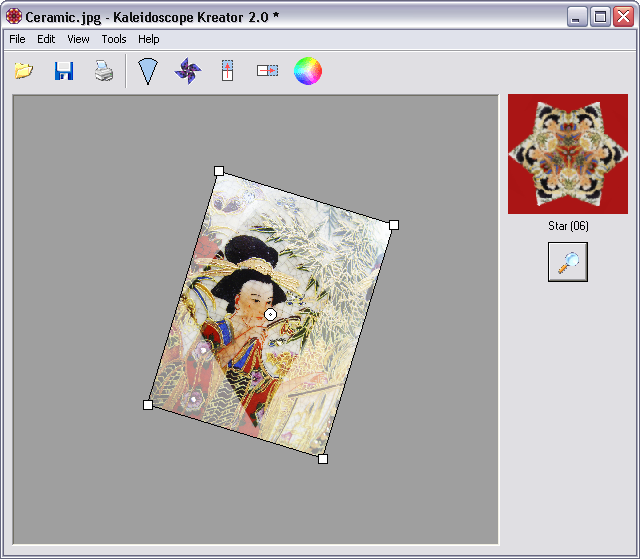The width and height of the screenshot is (640, 559).
Task: Minimize the Kaleidoscope Kreator window
Action: (x=577, y=17)
